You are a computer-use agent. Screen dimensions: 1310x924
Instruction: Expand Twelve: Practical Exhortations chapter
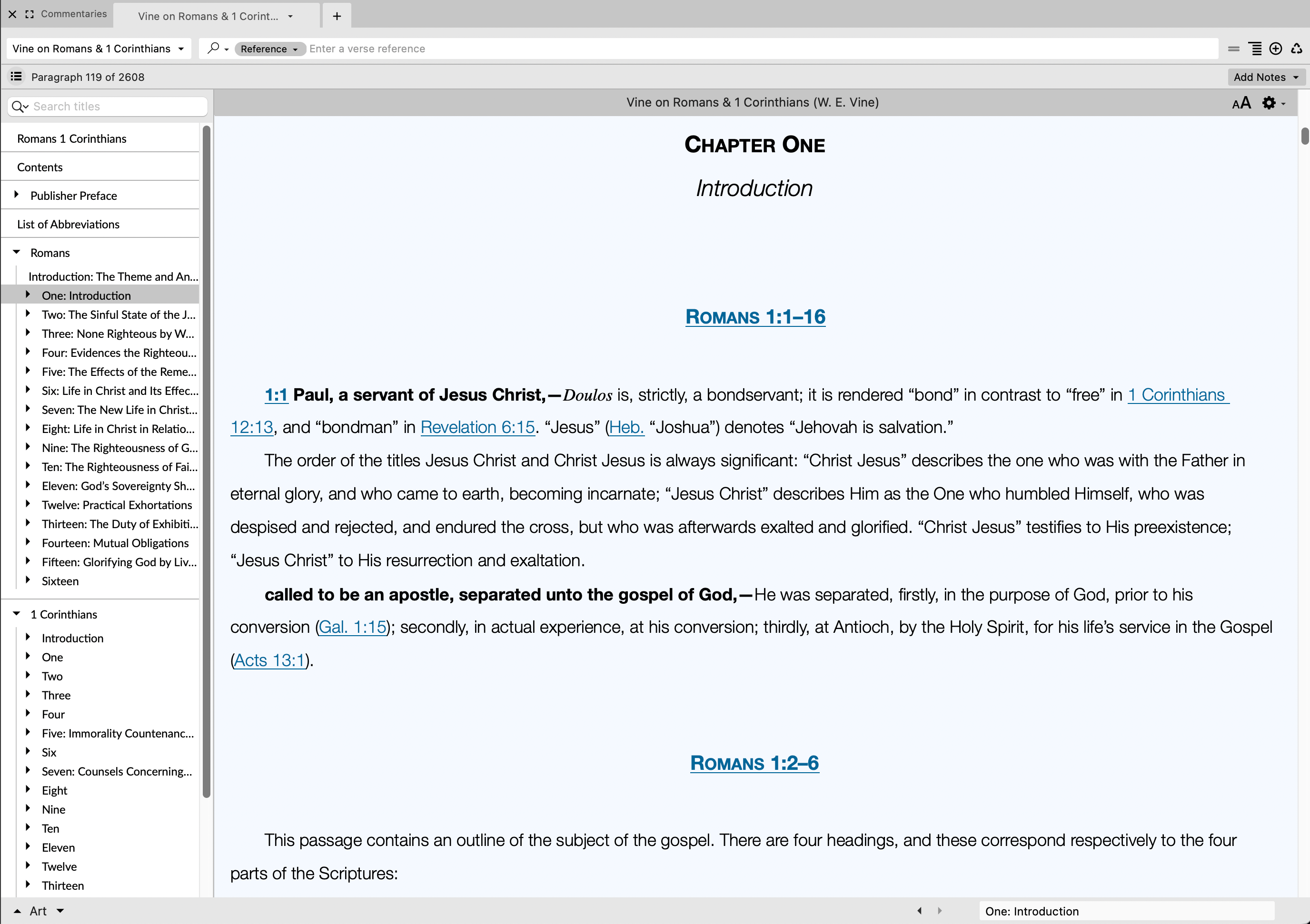tap(28, 504)
